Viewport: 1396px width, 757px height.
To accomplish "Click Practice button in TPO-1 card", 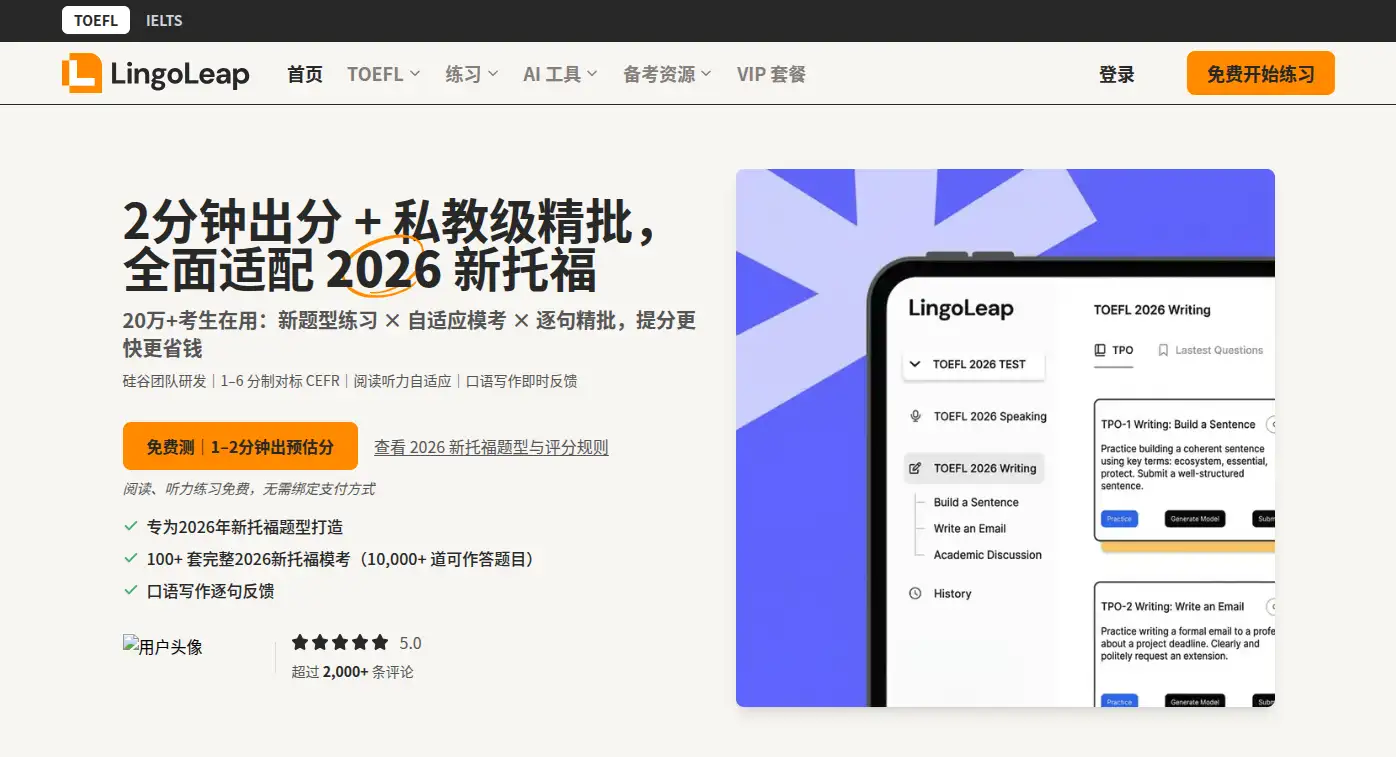I will point(1119,519).
